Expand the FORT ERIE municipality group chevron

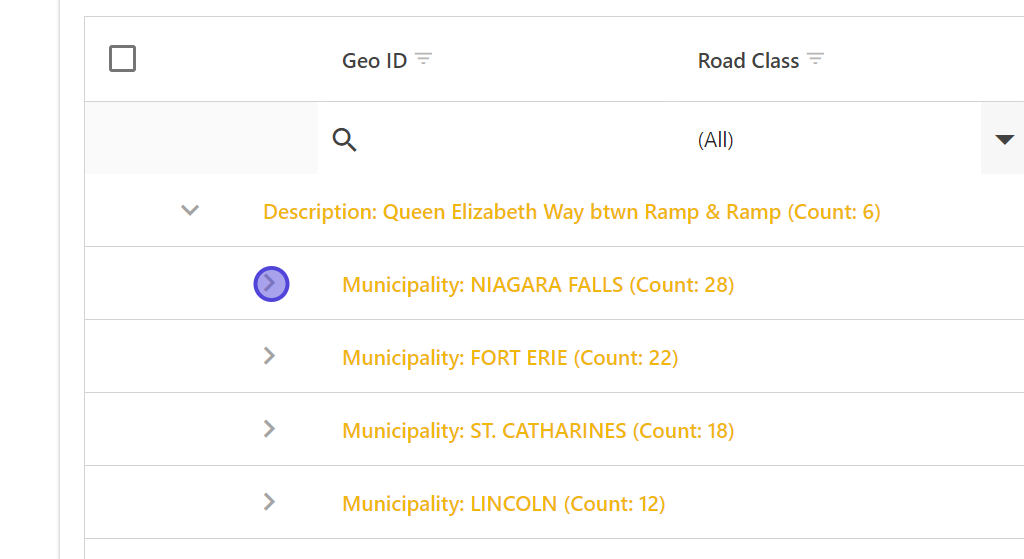269,356
